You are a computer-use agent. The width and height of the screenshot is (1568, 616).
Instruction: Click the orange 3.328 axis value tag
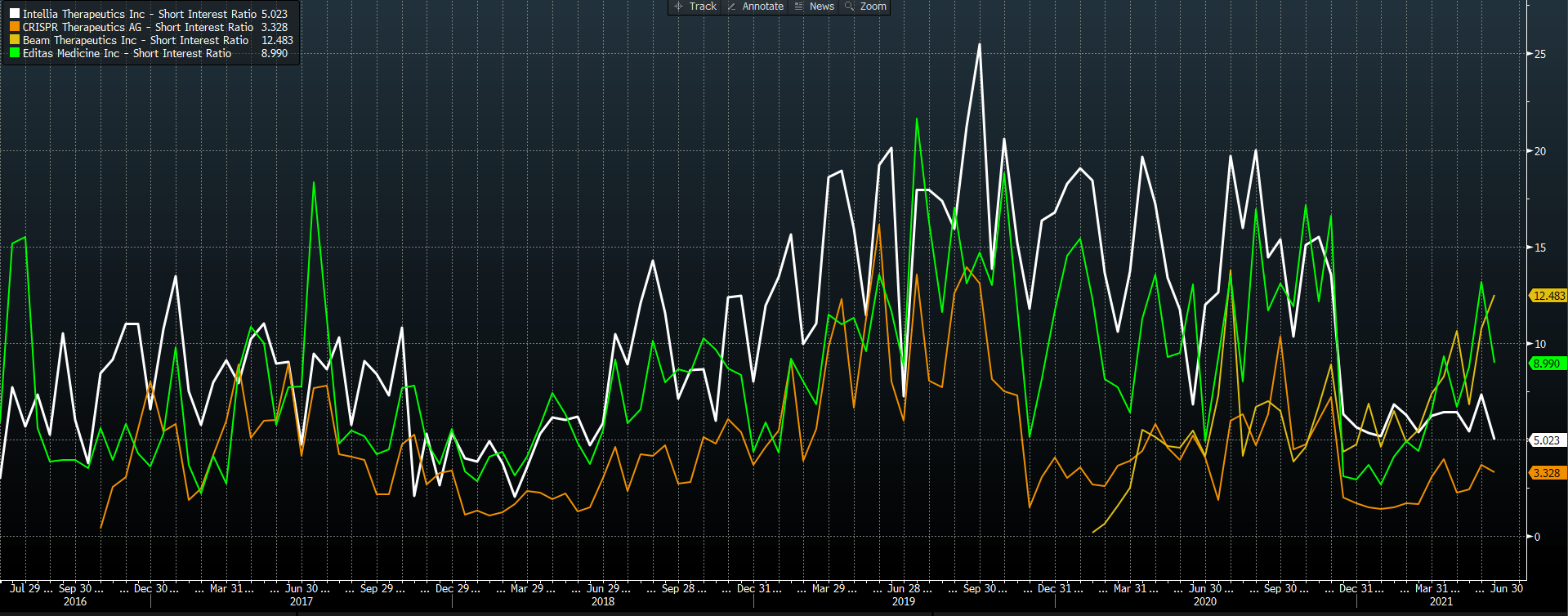click(x=1546, y=473)
